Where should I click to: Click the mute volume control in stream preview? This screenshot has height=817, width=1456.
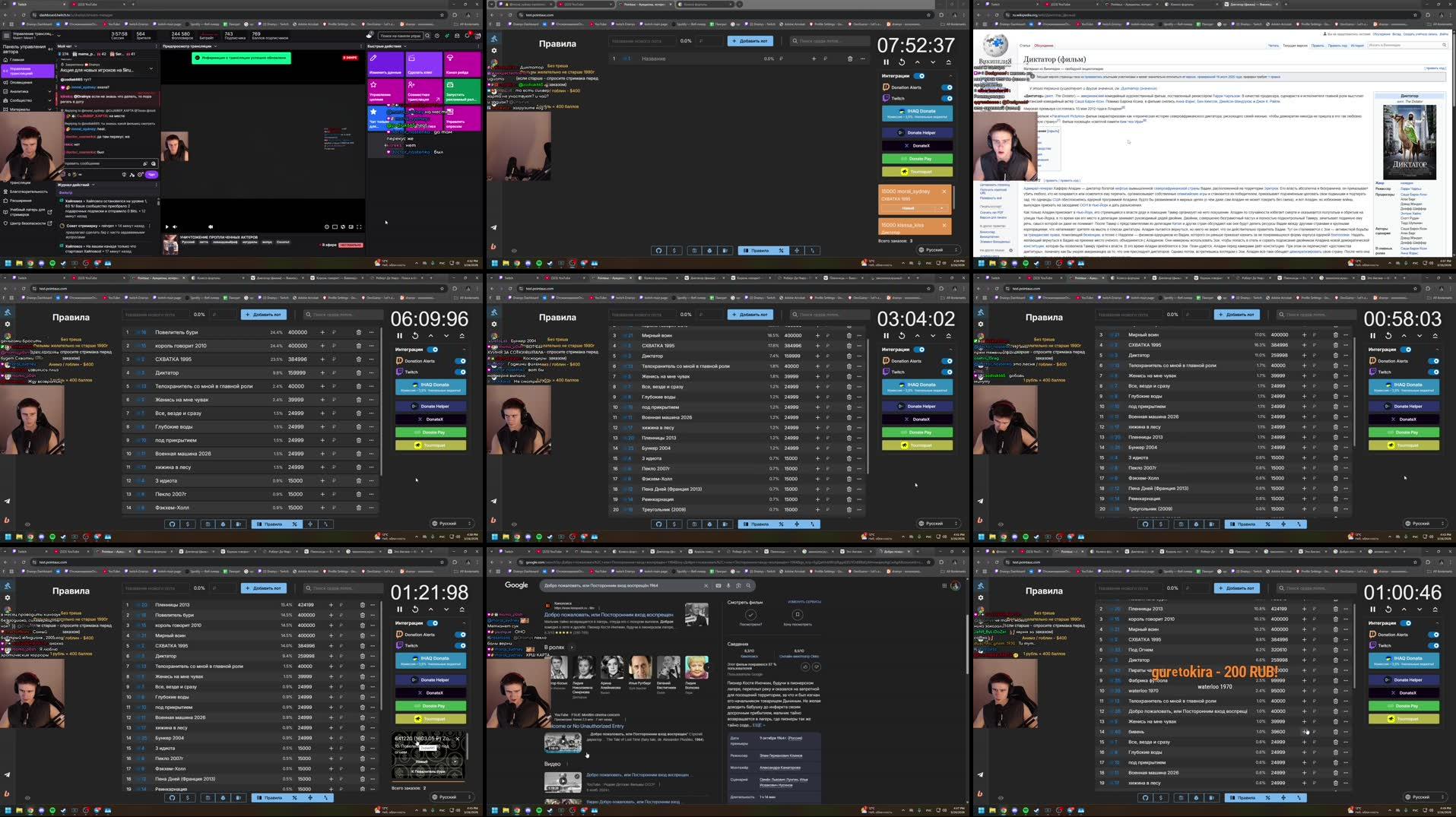click(175, 227)
